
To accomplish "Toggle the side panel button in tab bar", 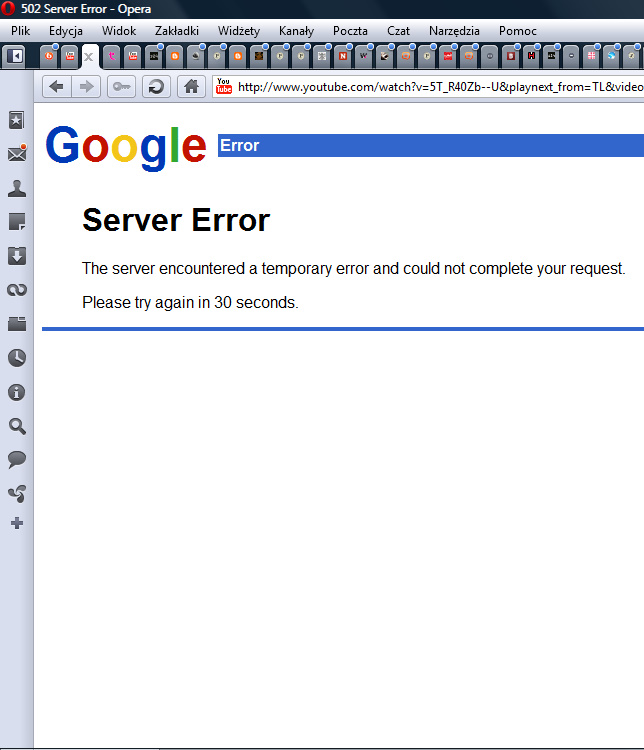I will [15, 56].
